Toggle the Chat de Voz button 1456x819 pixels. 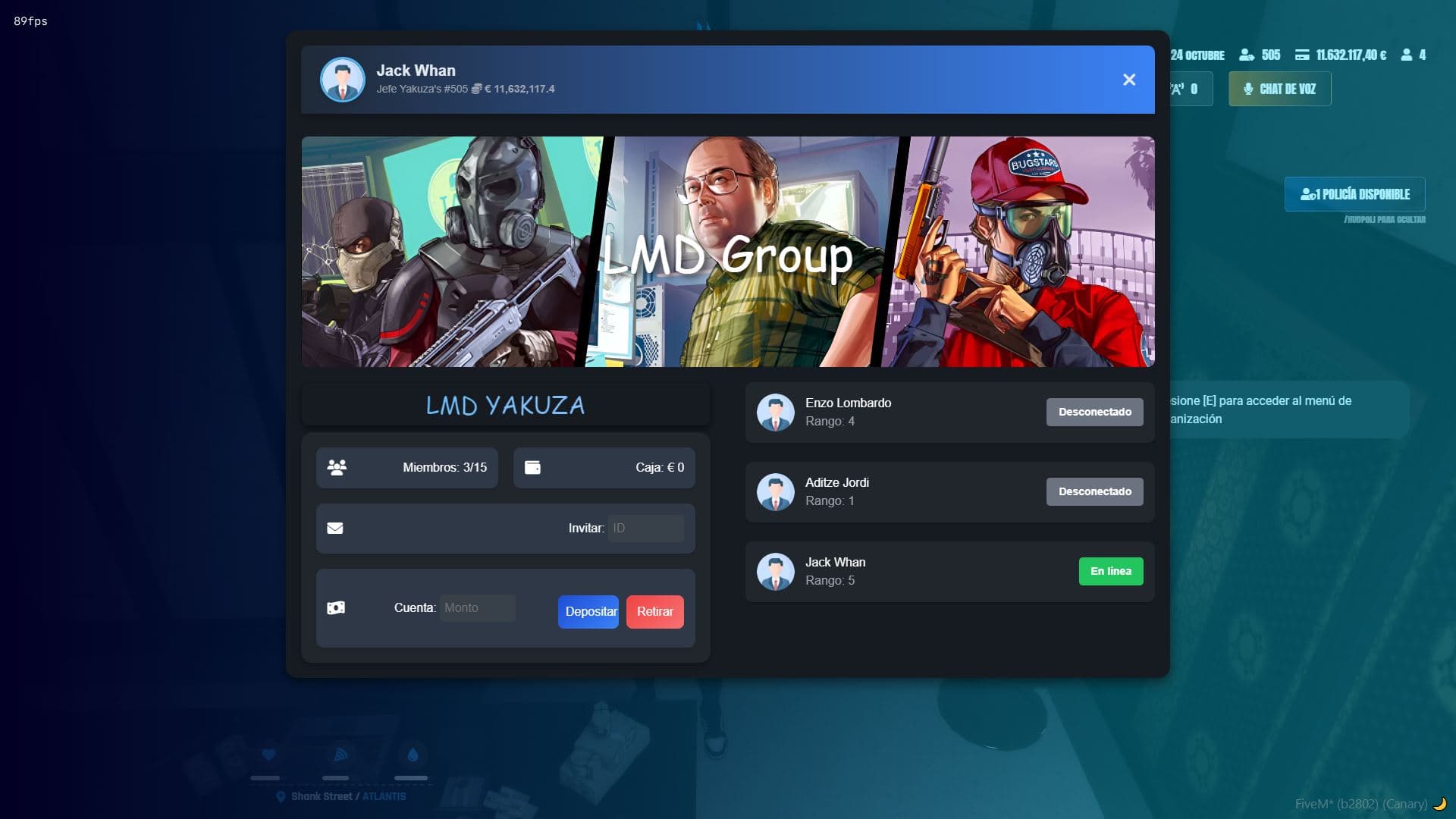click(1279, 89)
